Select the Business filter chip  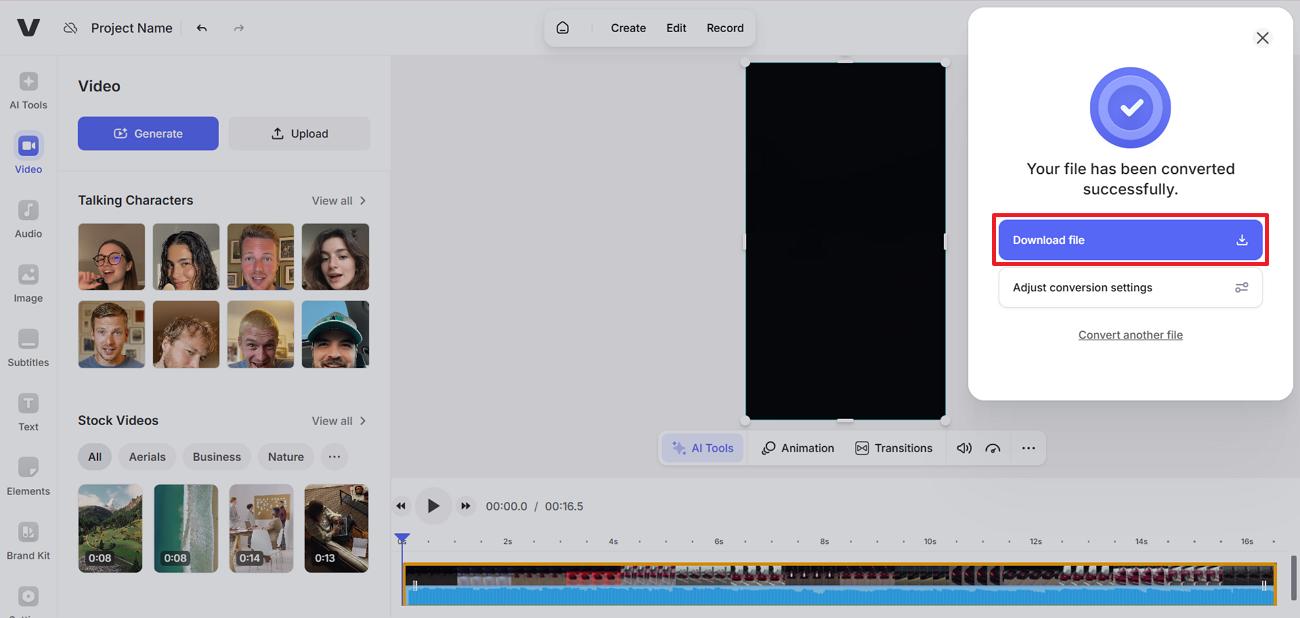(217, 457)
